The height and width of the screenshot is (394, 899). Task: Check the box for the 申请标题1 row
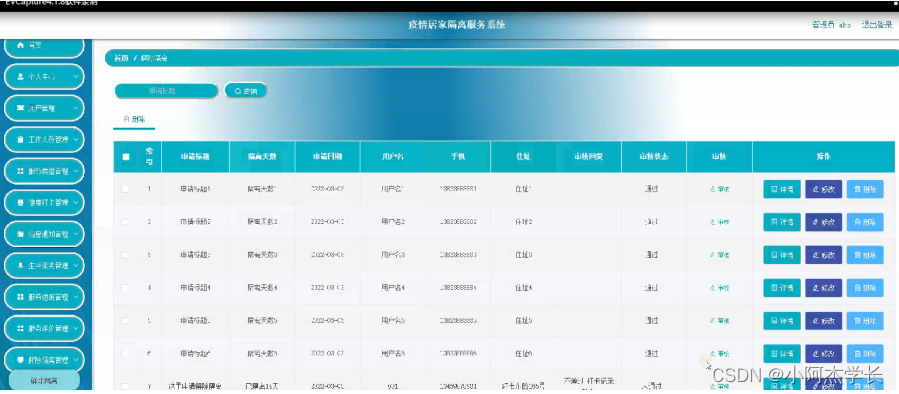[x=125, y=189]
